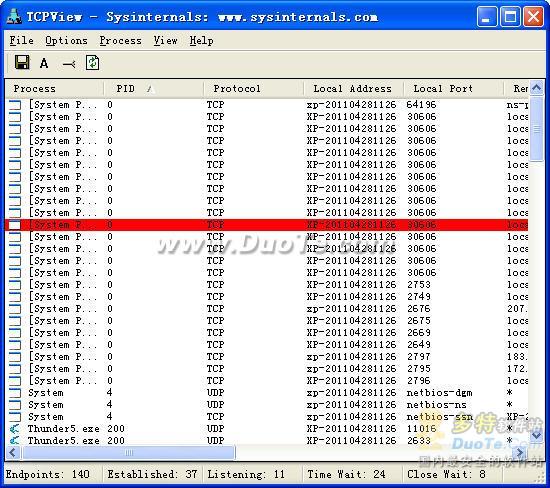The image size is (550, 488).
Task: Click the Established: 37 status entry
Action: click(152, 474)
